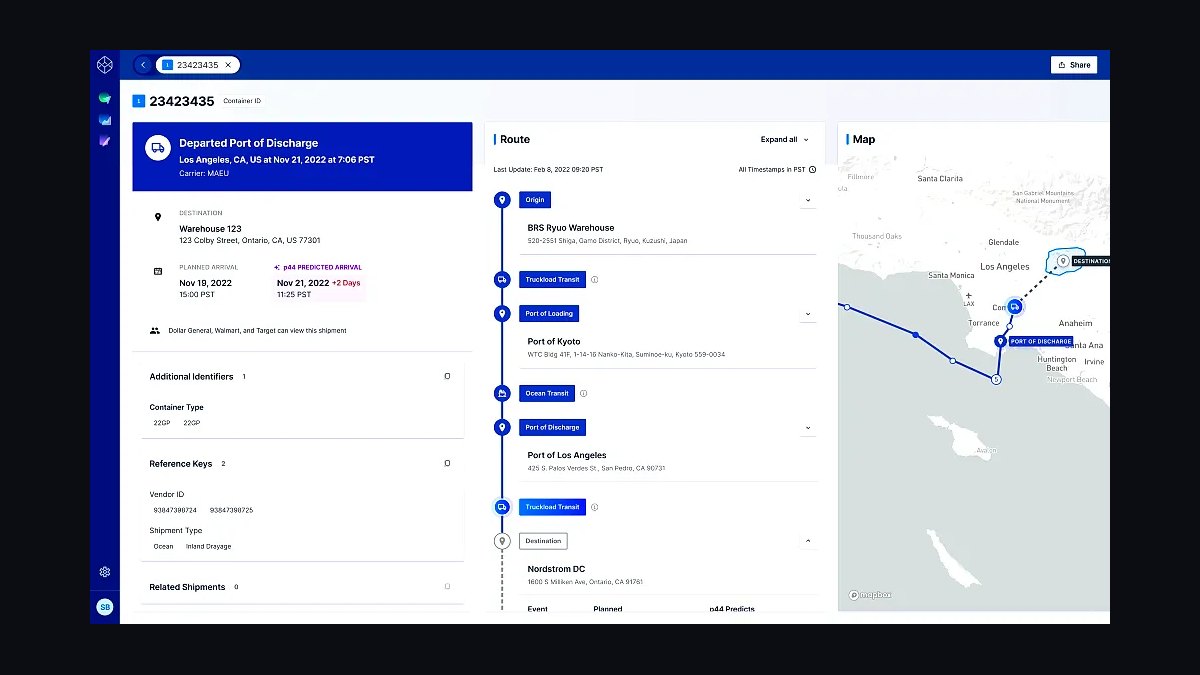Close the 23423435 tab

pyautogui.click(x=228, y=65)
